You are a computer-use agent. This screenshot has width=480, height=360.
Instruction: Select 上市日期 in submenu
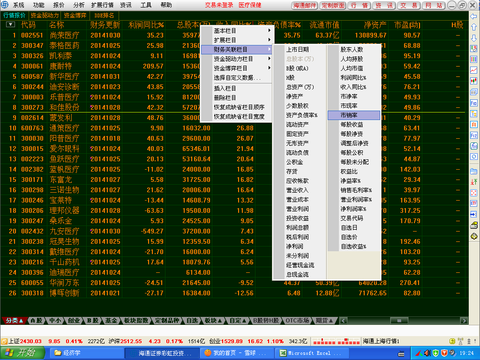click(x=300, y=49)
